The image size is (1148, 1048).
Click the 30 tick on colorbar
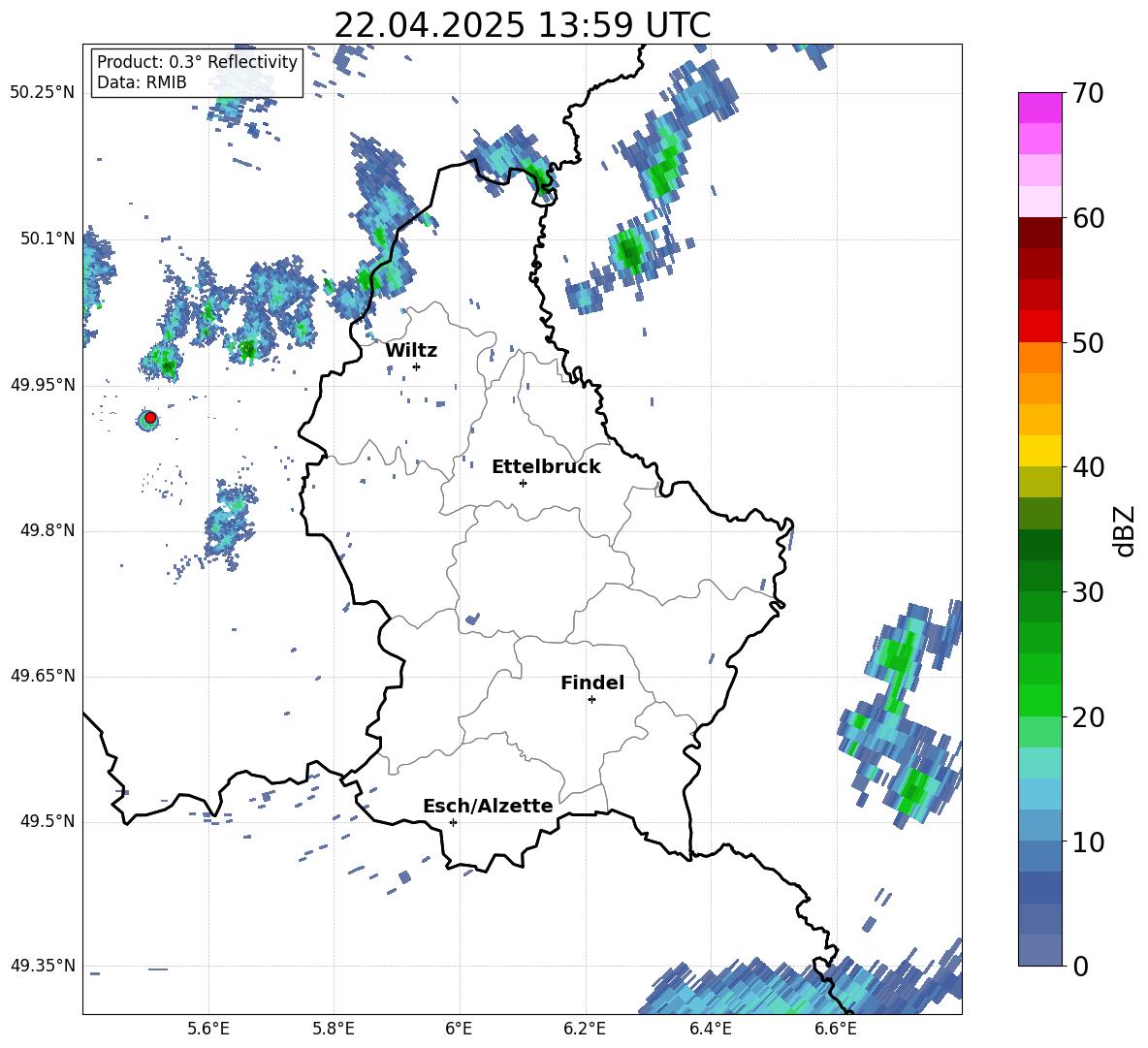(1087, 591)
